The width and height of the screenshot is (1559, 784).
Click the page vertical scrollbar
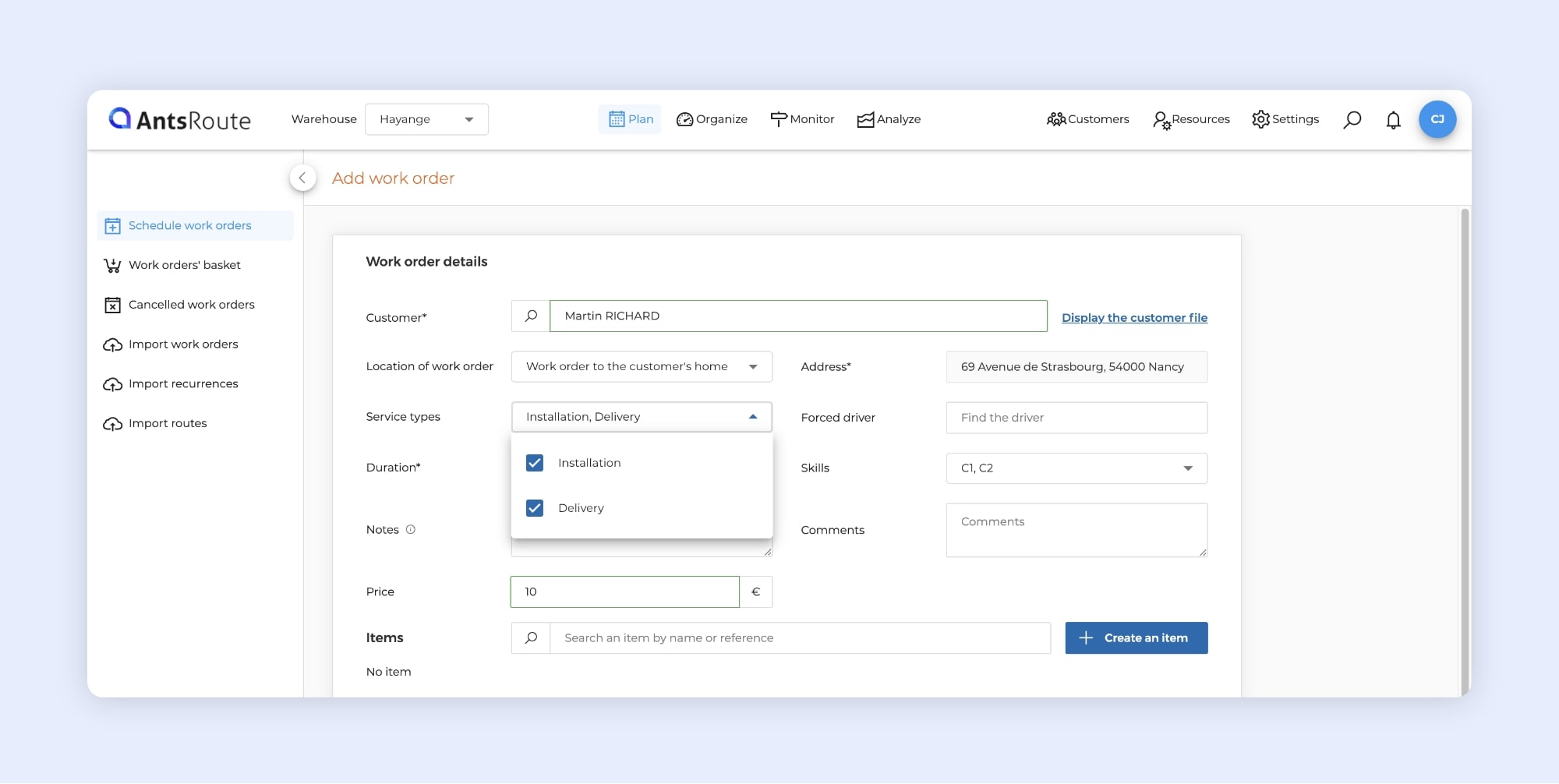[x=1465, y=452]
